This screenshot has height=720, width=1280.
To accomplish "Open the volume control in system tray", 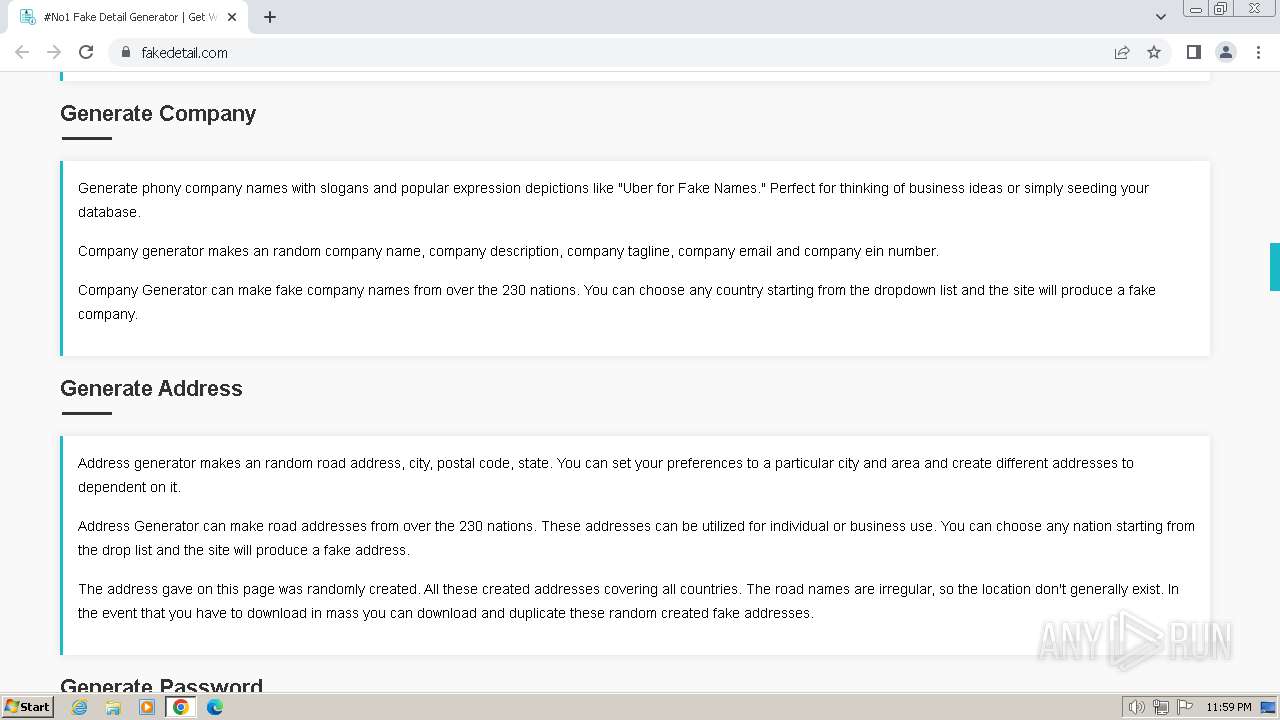I will pos(1136,707).
